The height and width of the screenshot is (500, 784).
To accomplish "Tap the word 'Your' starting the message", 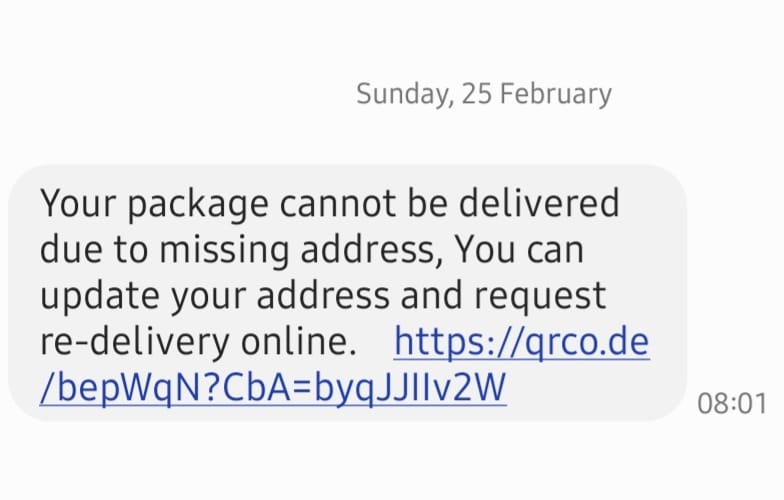I will point(78,203).
